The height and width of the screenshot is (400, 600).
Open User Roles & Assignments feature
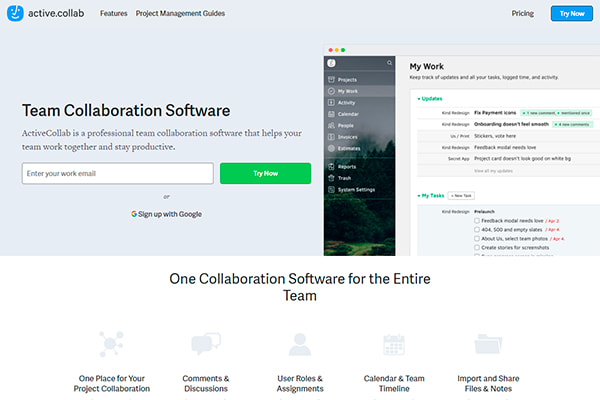pyautogui.click(x=300, y=384)
